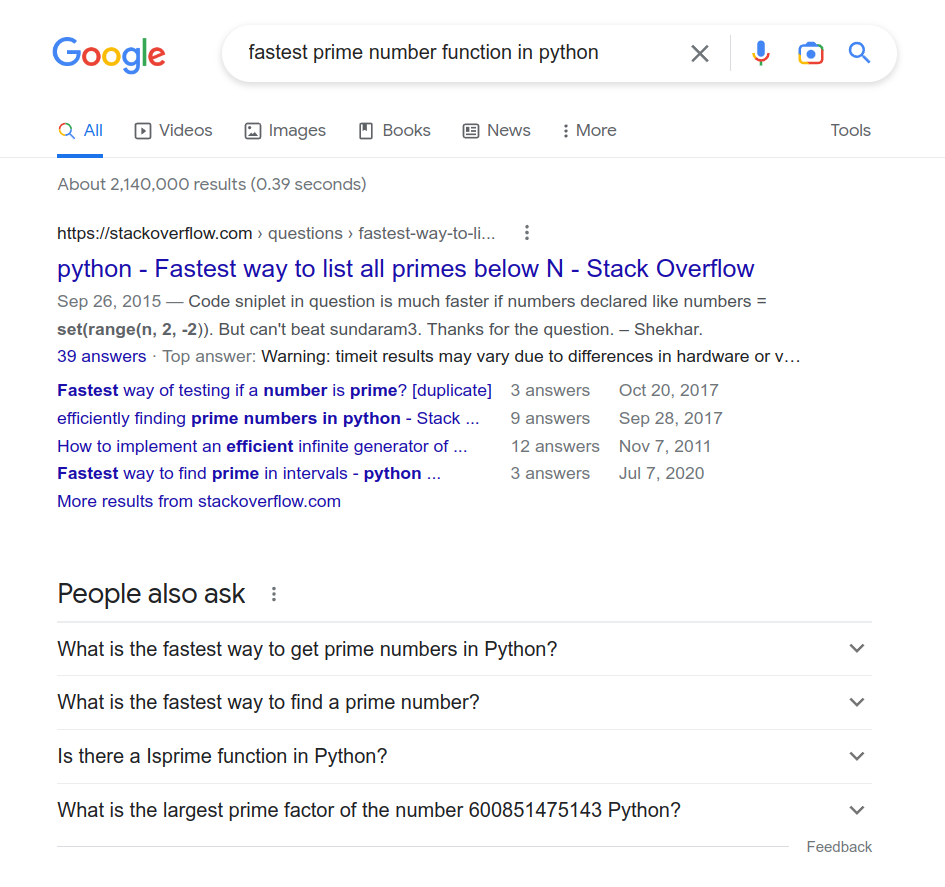
Task: Click the blue magnifier search button
Action: (x=859, y=53)
